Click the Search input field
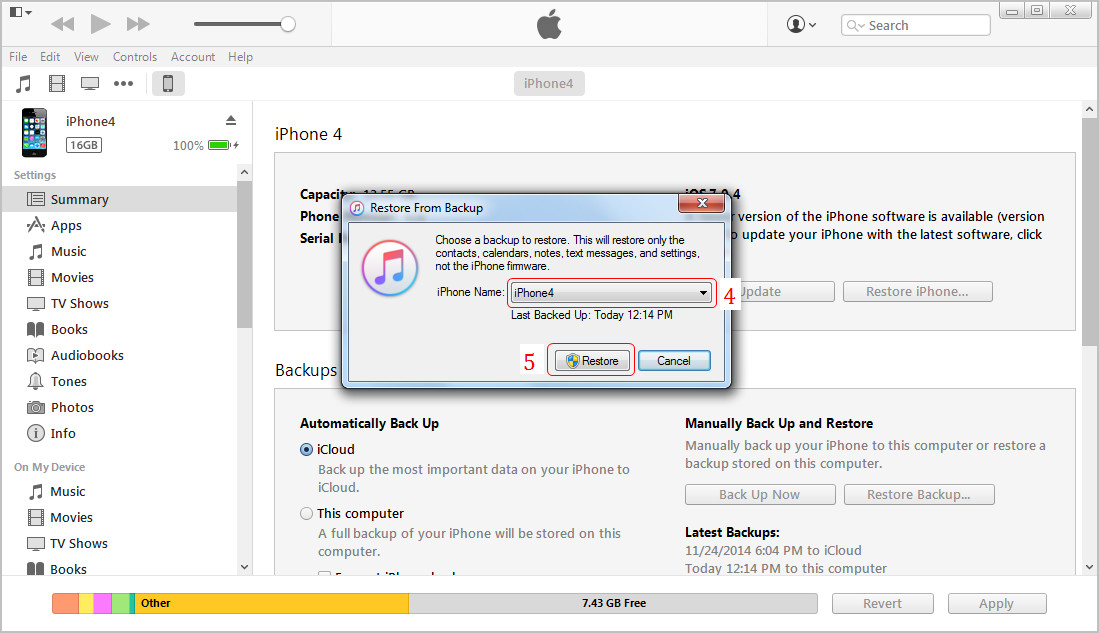 pyautogui.click(x=915, y=25)
